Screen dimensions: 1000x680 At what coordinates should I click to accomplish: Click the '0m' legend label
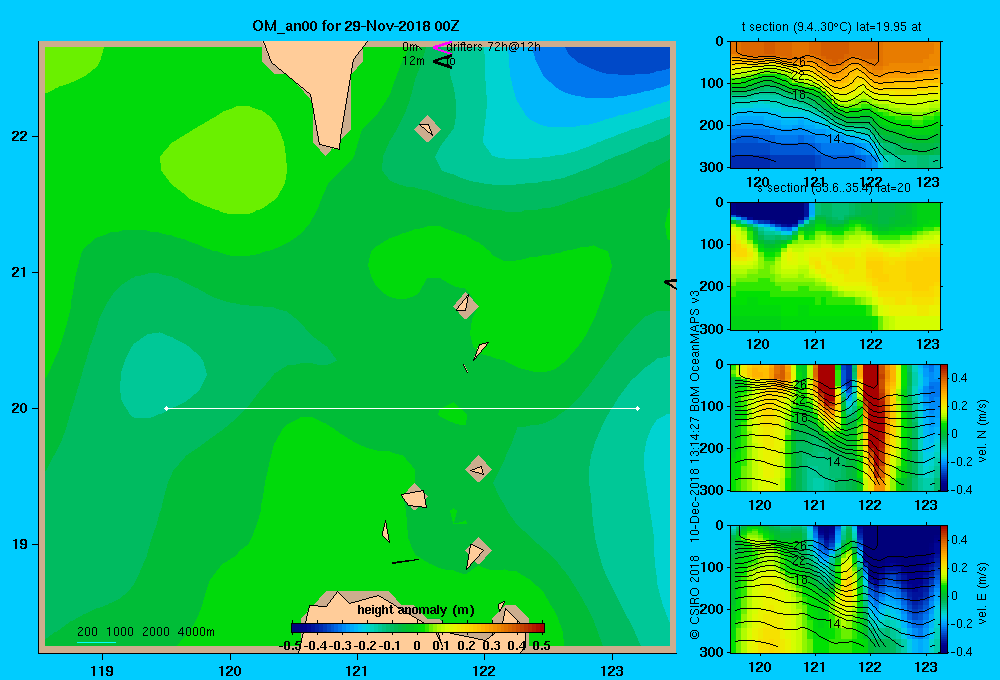tap(410, 47)
